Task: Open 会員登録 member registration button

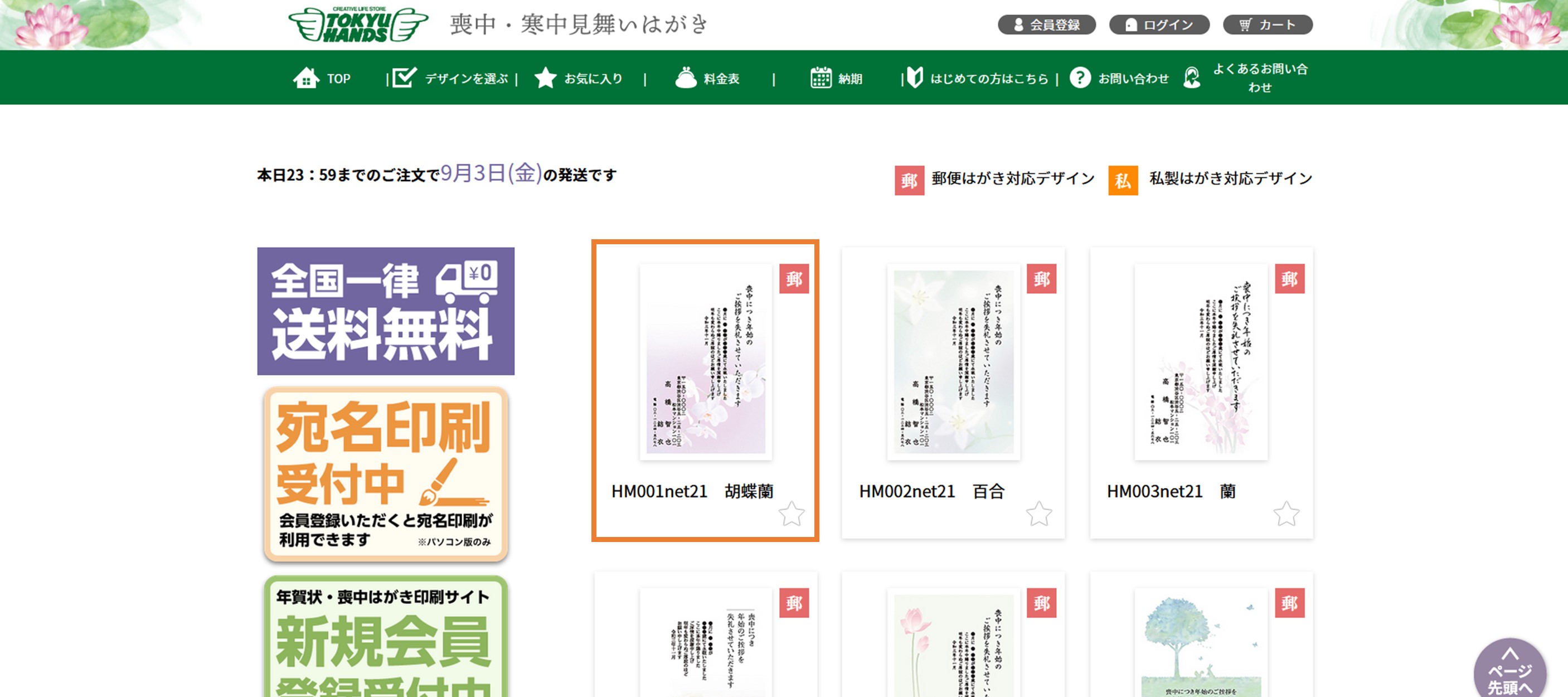Action: pyautogui.click(x=1046, y=25)
